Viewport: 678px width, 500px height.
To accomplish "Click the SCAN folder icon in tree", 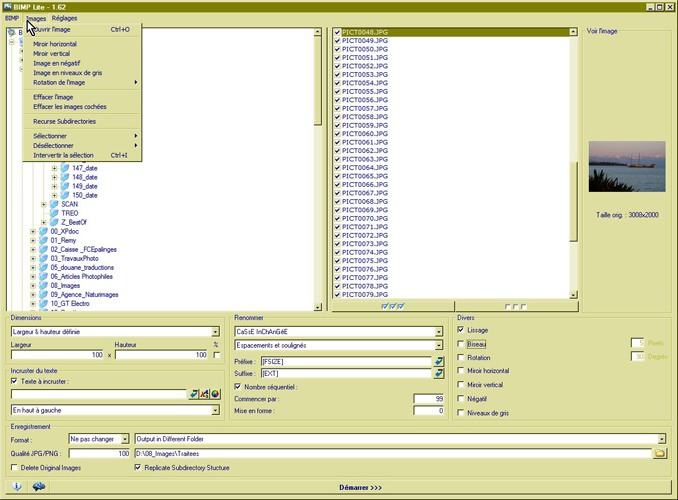I will coord(54,204).
